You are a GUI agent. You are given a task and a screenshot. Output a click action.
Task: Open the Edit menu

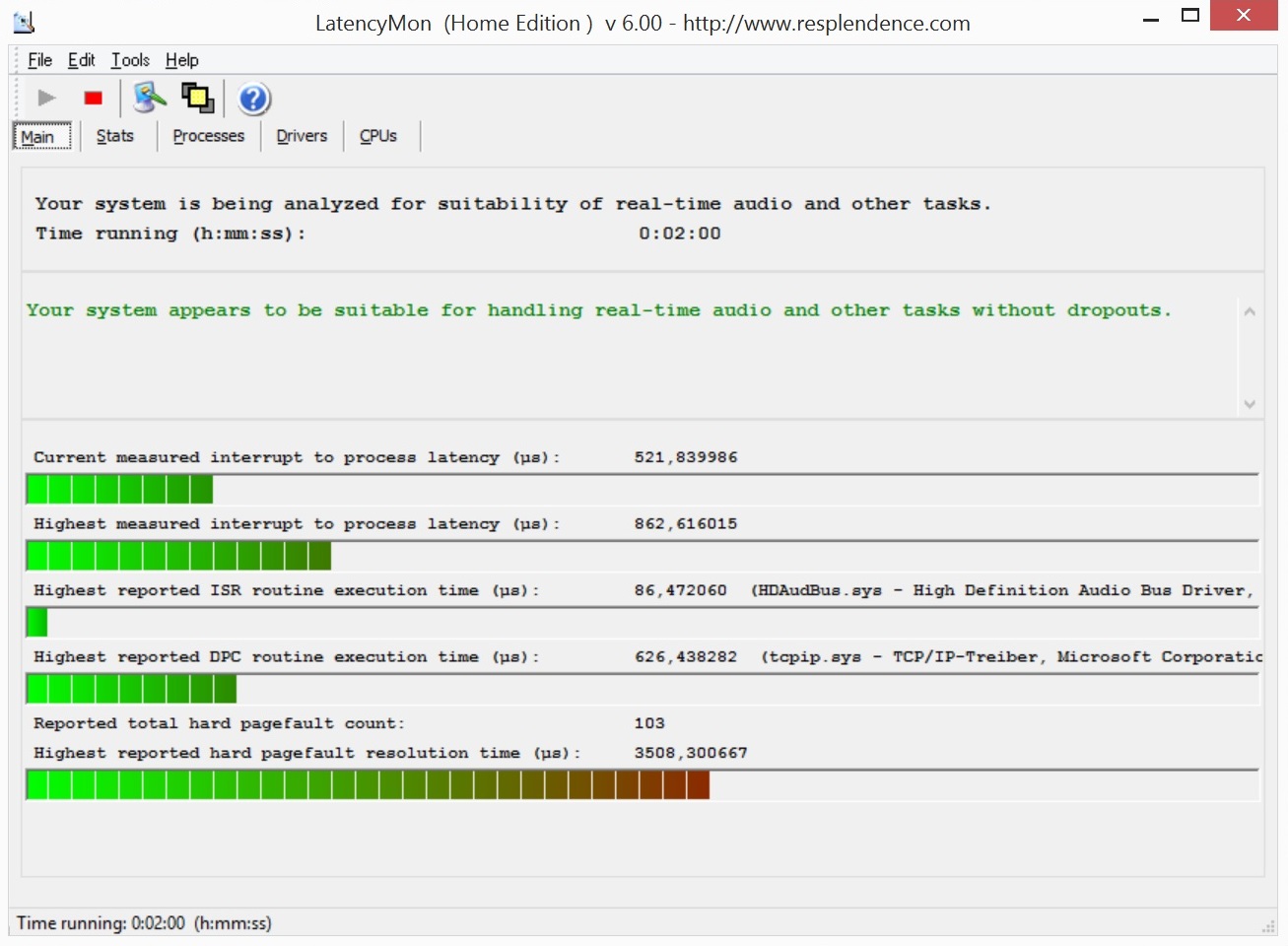click(x=82, y=60)
